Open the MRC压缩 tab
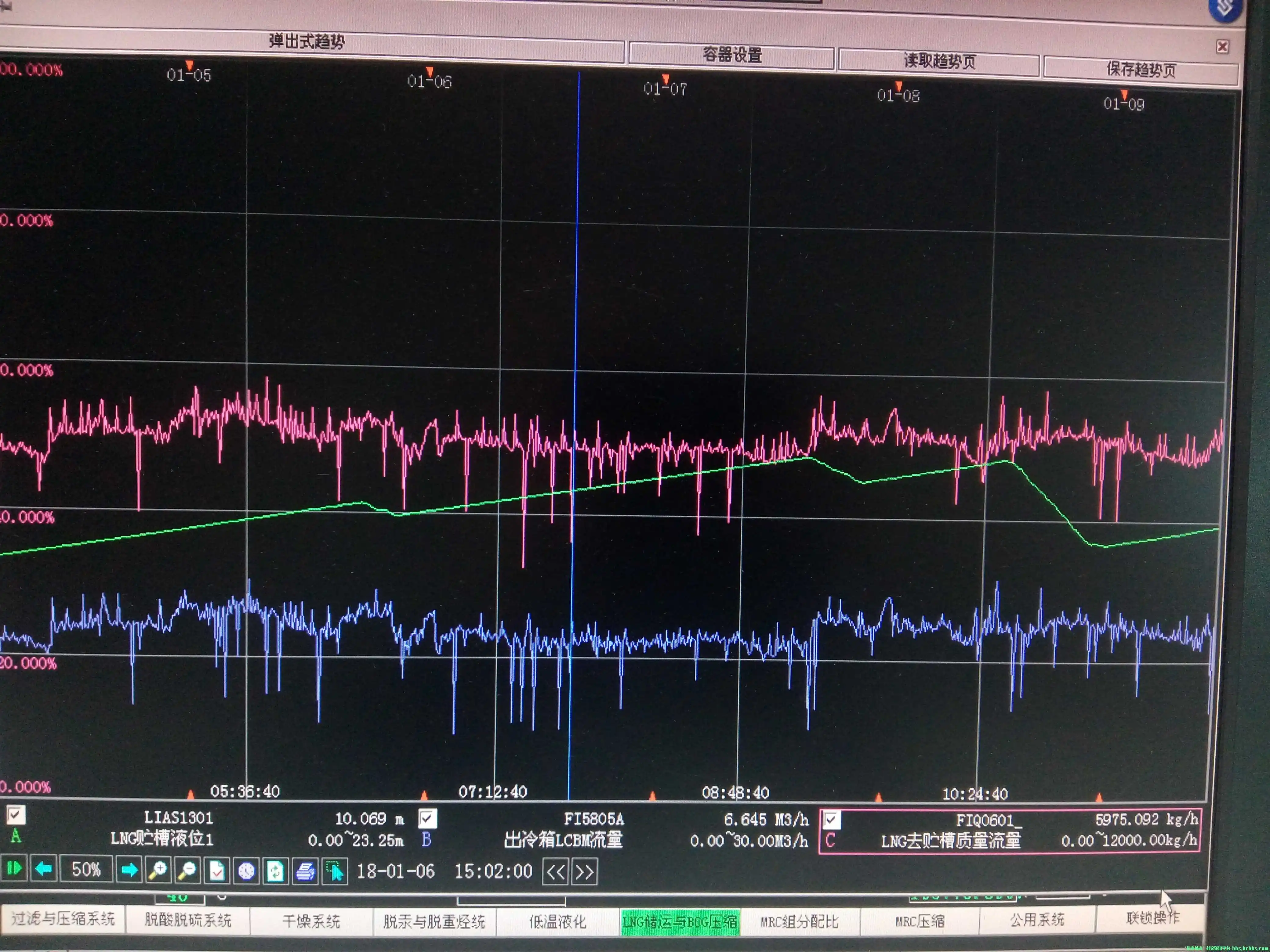 pos(919,921)
